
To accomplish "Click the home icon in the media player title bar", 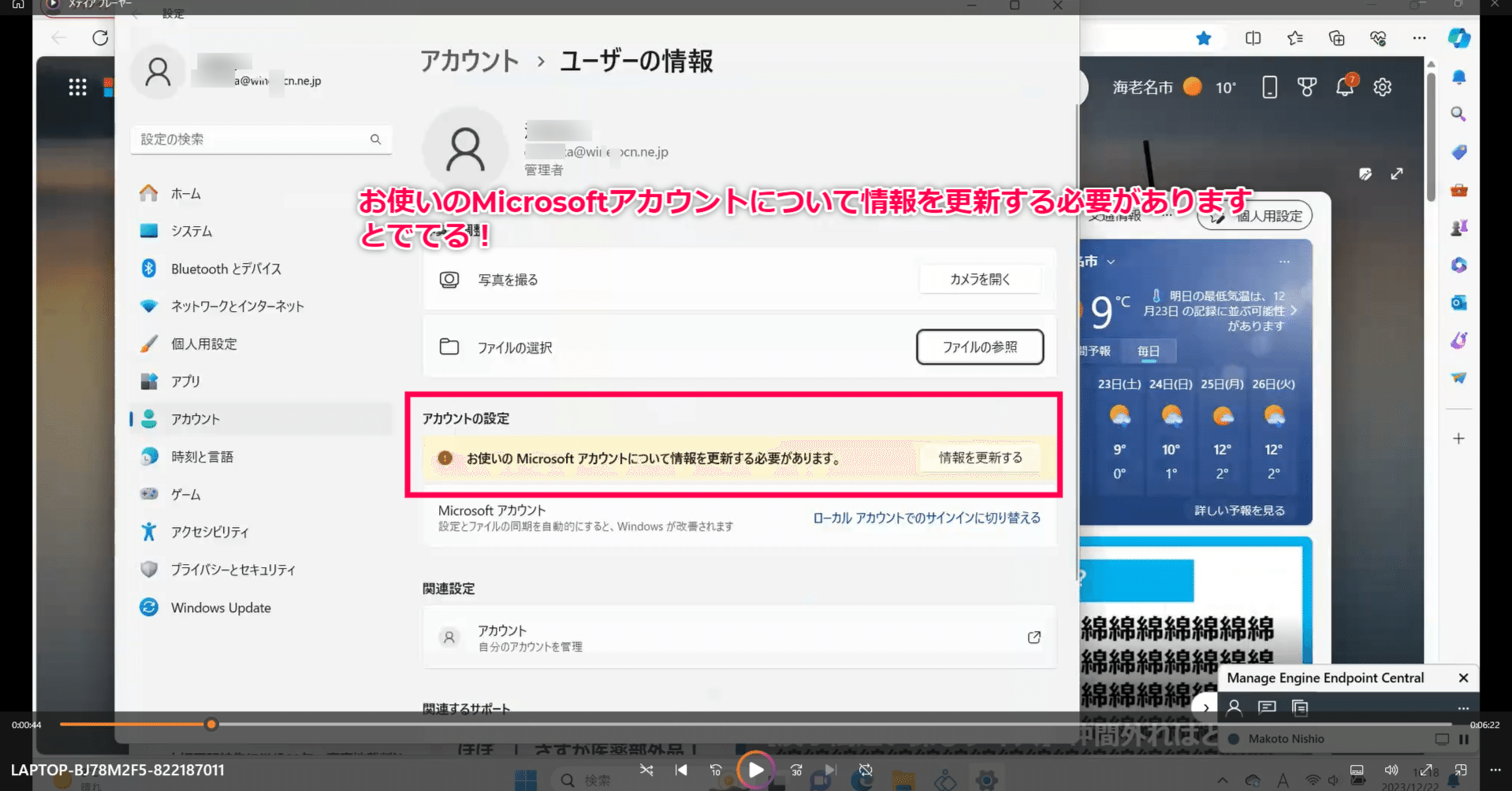I will pyautogui.click(x=18, y=5).
